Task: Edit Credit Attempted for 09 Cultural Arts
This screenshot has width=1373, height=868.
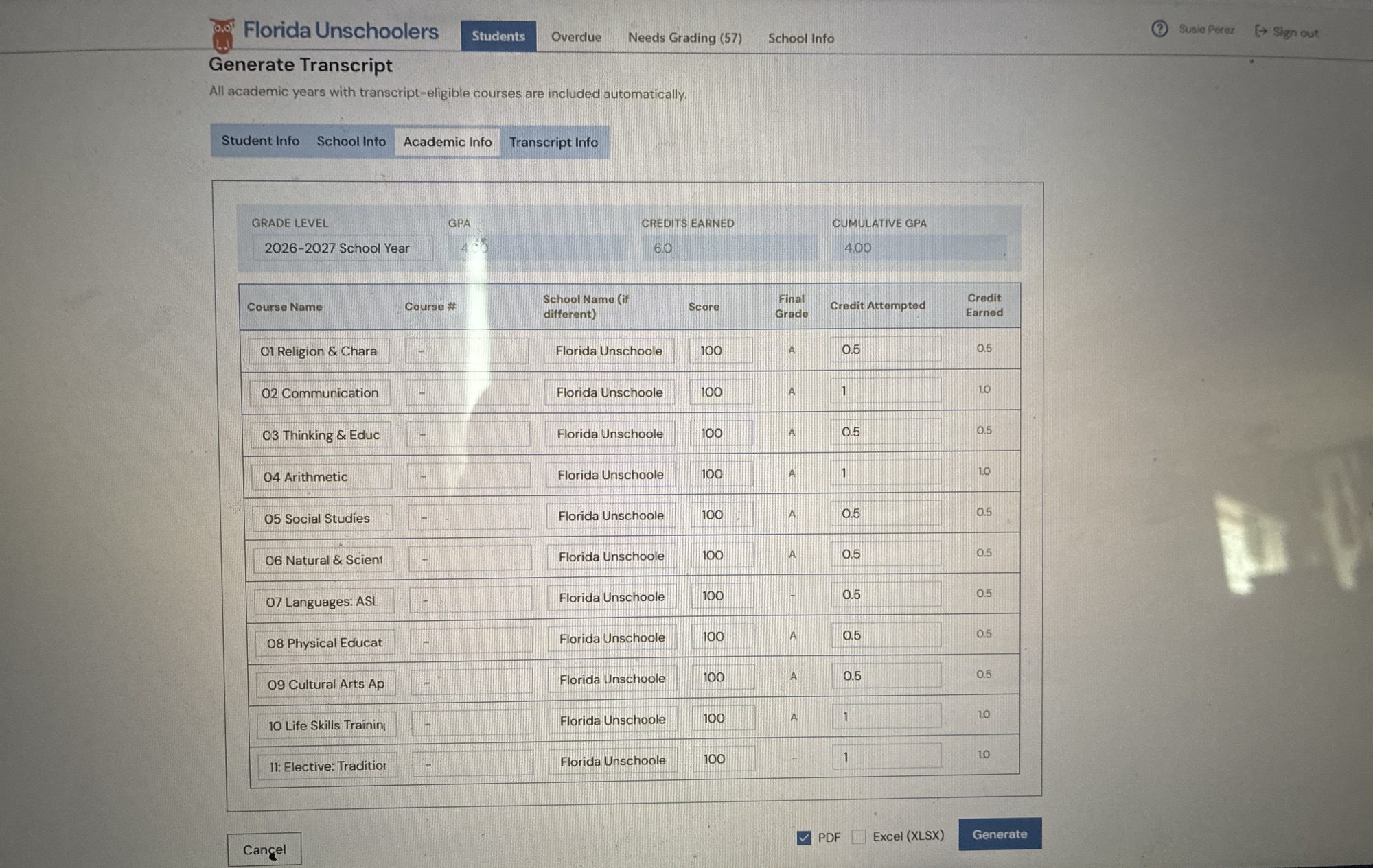Action: click(x=886, y=676)
